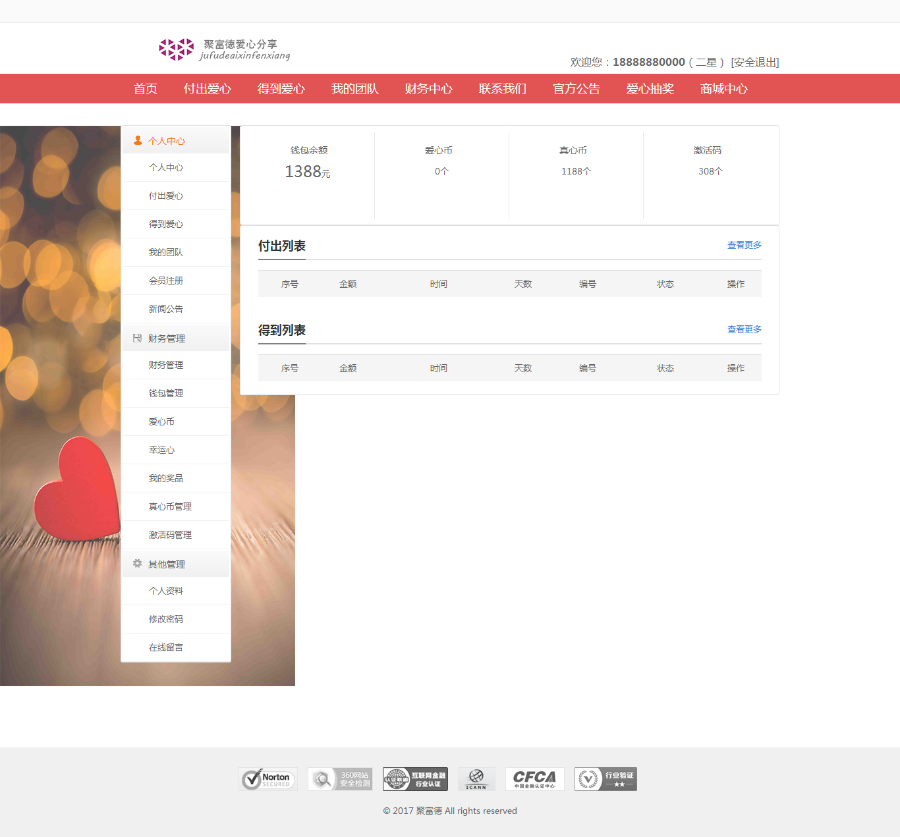Open 得到爱心 in the top navigation

(x=281, y=89)
